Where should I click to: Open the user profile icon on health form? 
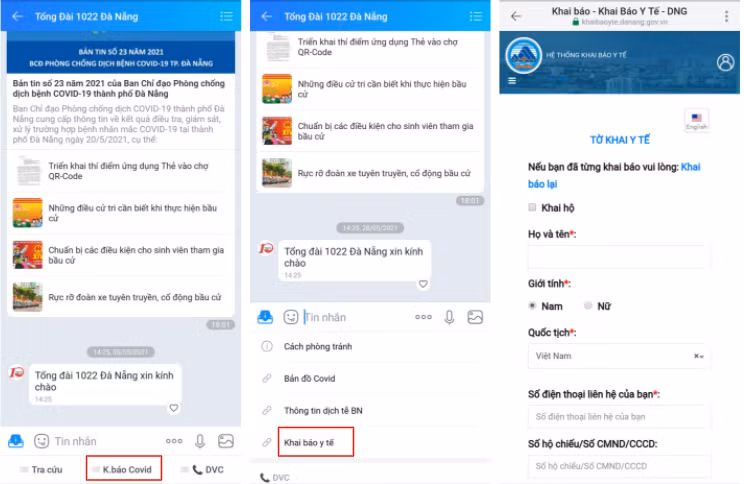pos(725,62)
